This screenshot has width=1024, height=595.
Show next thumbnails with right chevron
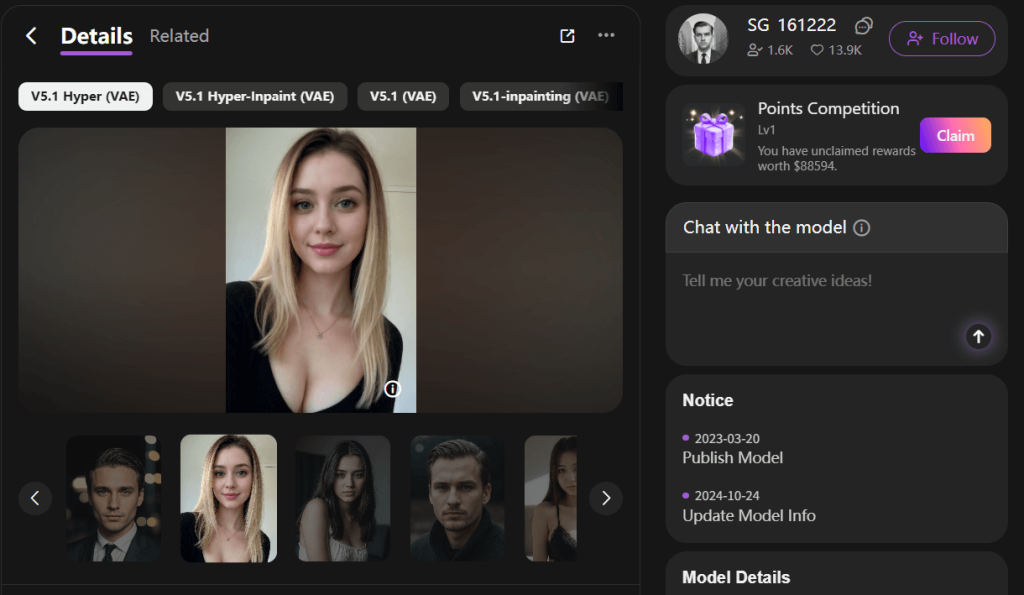(x=605, y=498)
